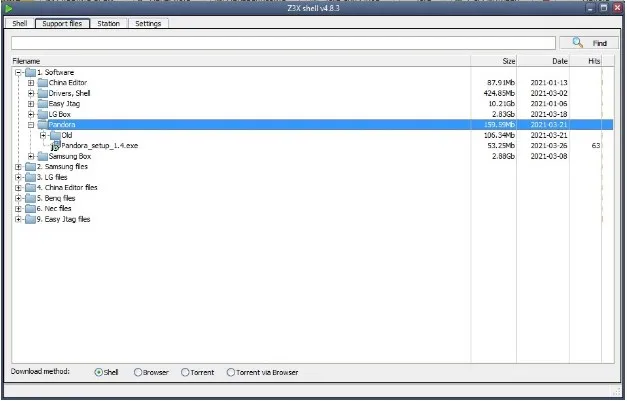Sort by the Size column header
Viewport: 627px width, 401px height.
pos(494,61)
